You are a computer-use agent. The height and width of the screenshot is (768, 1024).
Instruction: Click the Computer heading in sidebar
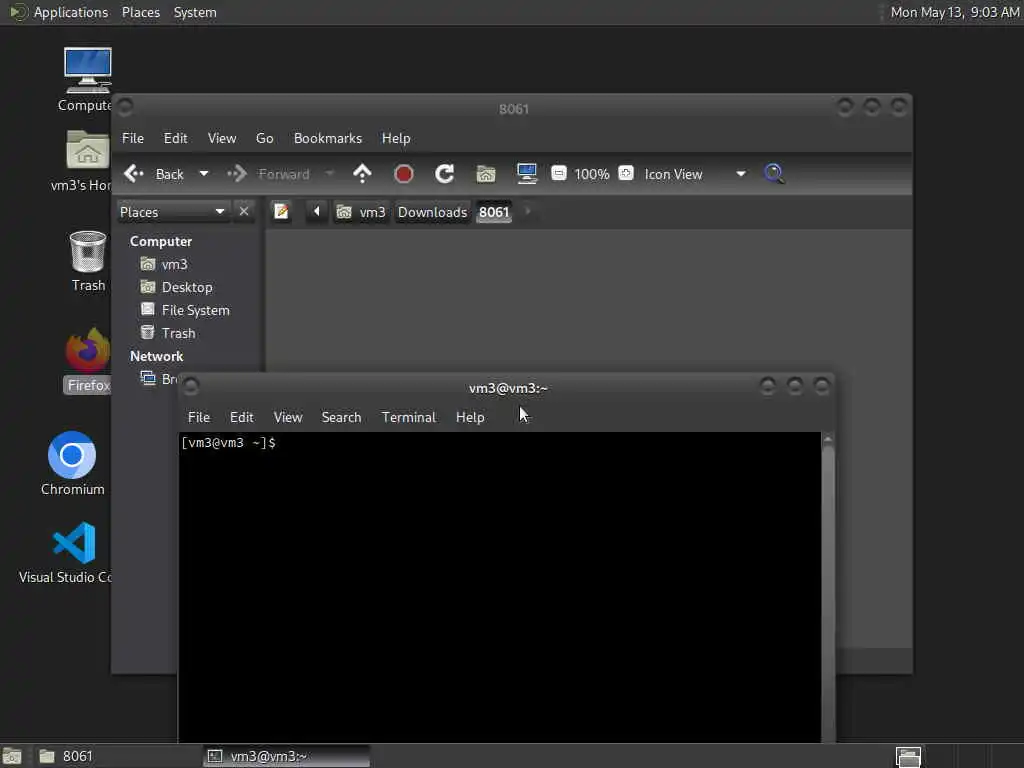tap(161, 242)
